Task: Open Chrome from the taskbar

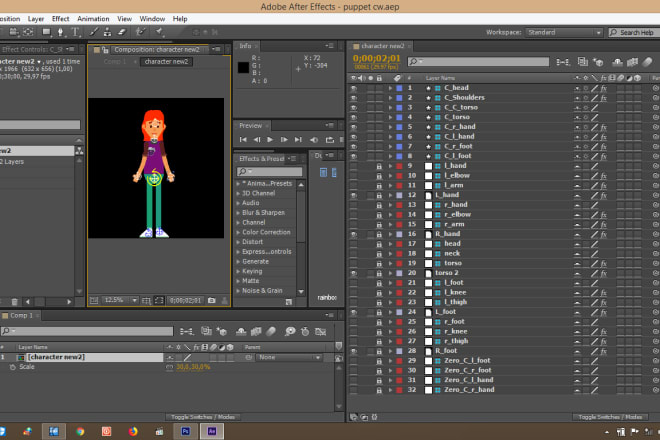Action: 80,431
